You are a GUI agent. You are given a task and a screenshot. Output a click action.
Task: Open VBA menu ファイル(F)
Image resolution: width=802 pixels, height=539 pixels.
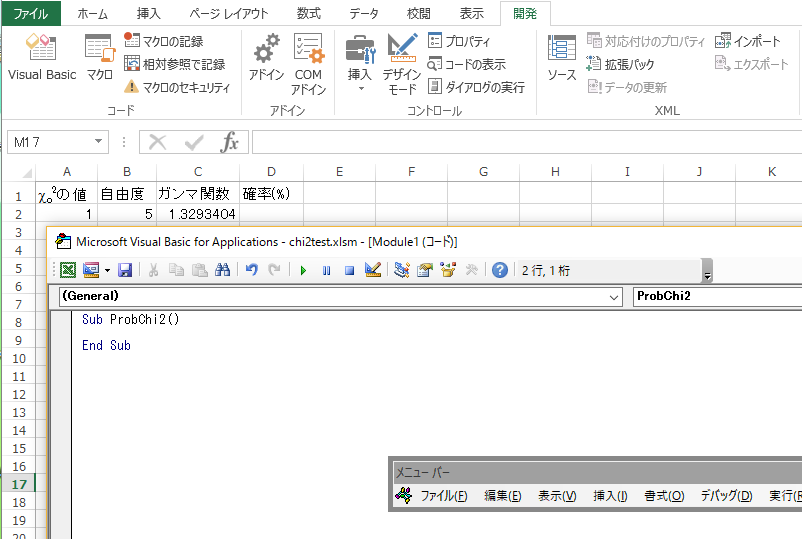[443, 496]
